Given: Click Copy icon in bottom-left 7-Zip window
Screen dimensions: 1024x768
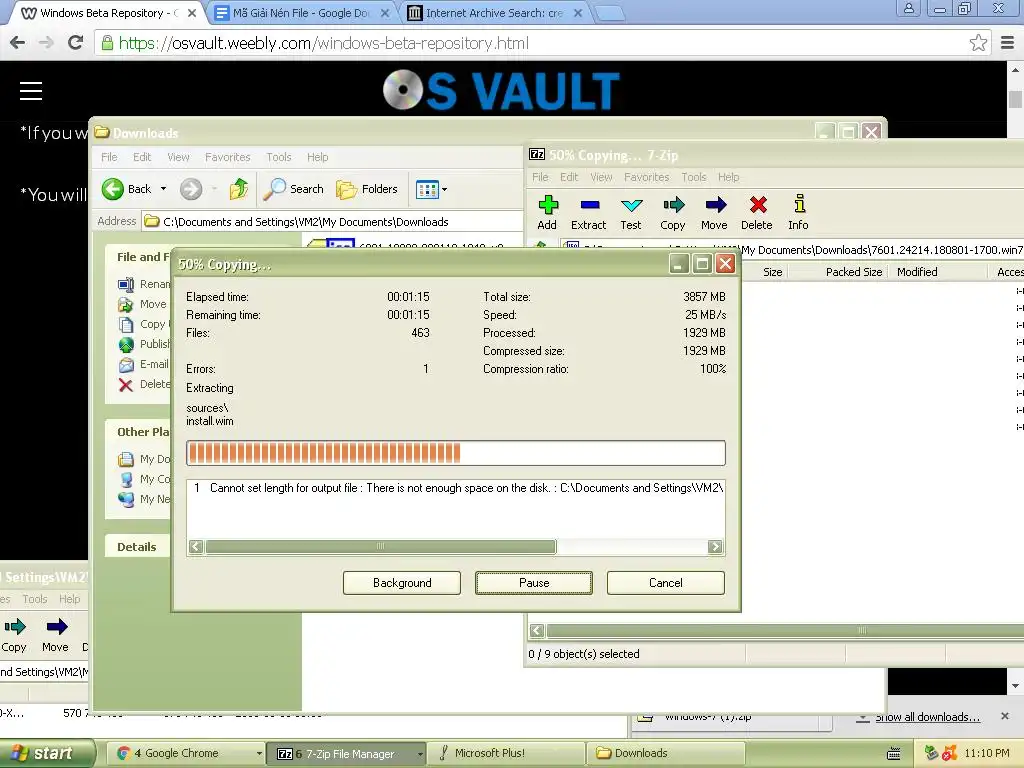Looking at the screenshot, I should pos(14,635).
